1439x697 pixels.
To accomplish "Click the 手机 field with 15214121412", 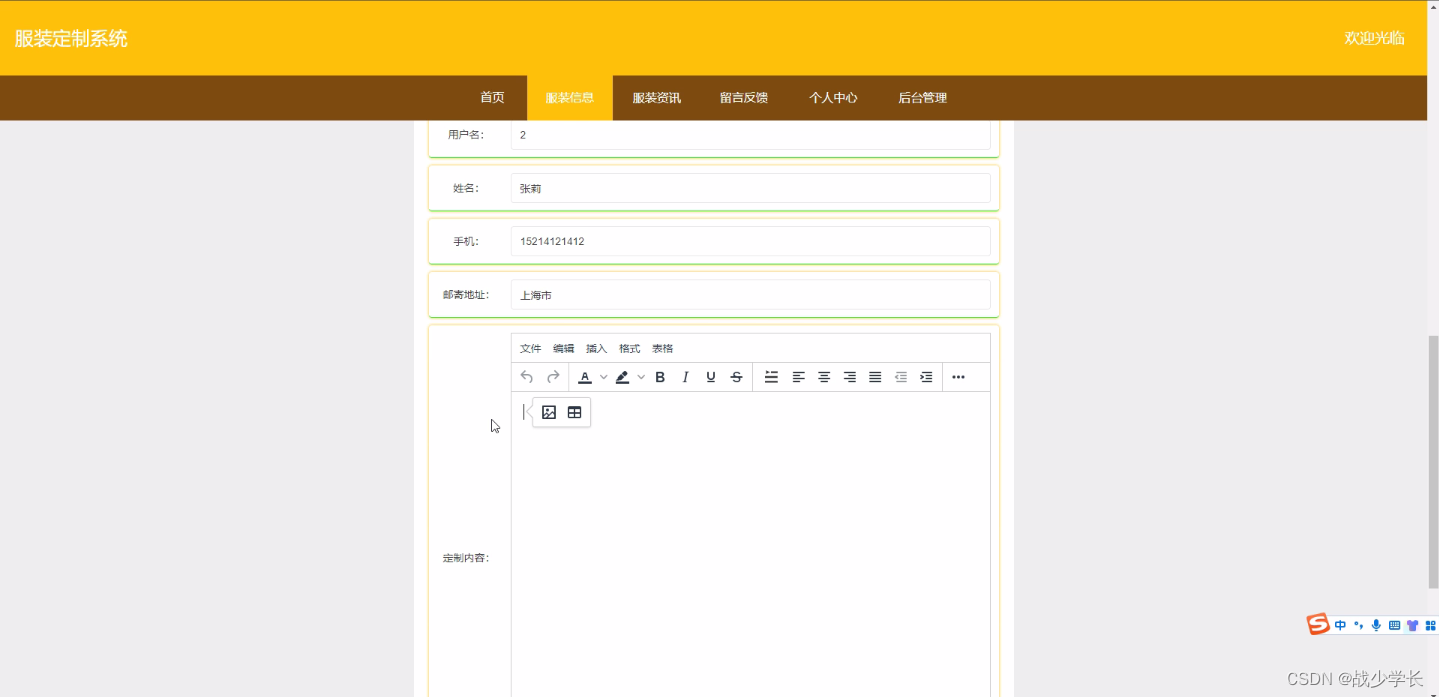I will click(x=750, y=241).
